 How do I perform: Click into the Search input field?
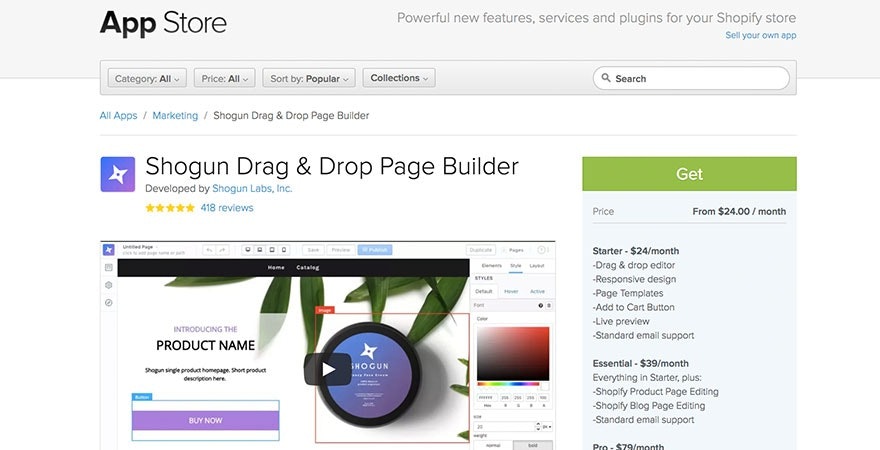[x=700, y=78]
